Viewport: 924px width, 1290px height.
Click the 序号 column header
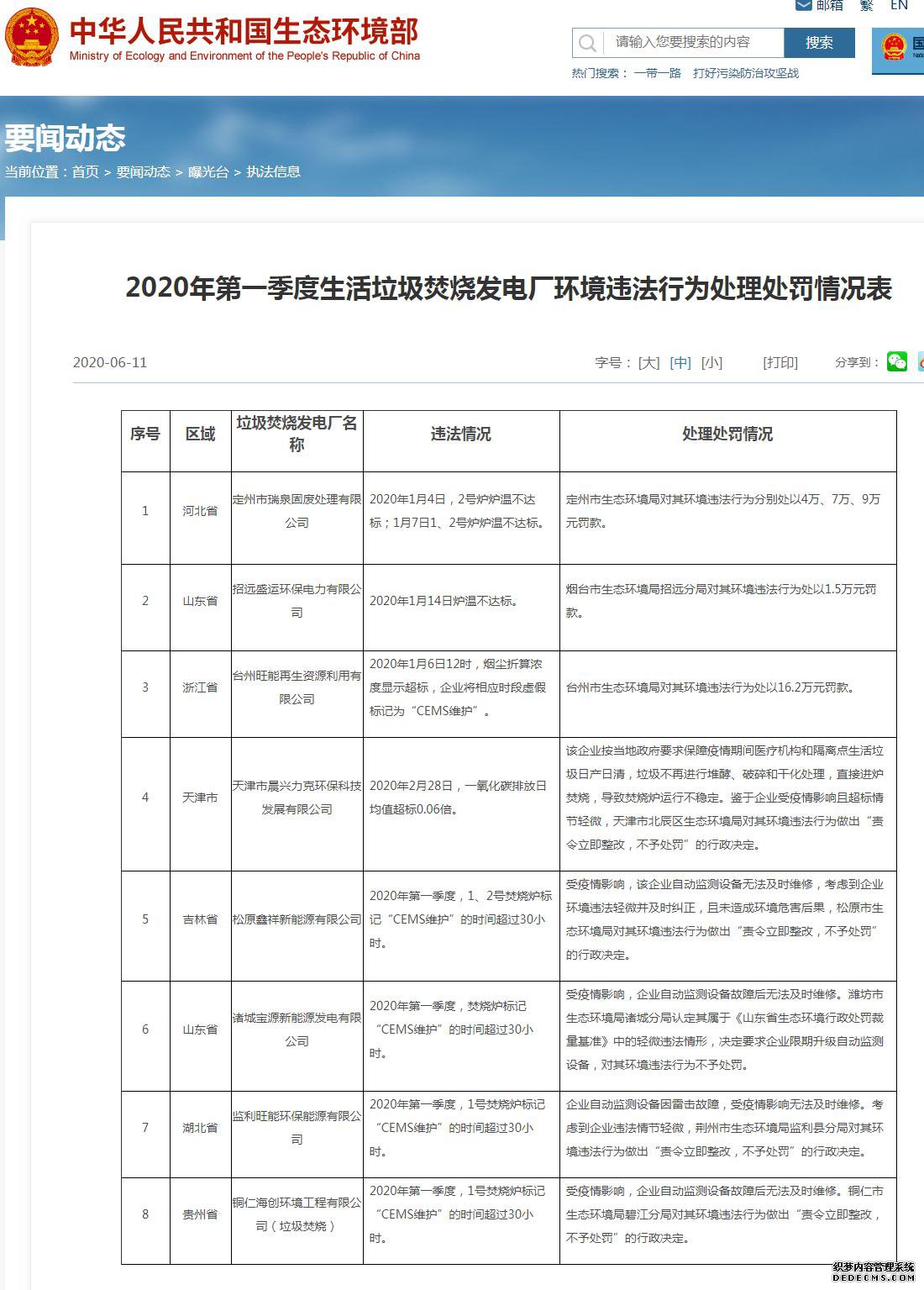(145, 434)
